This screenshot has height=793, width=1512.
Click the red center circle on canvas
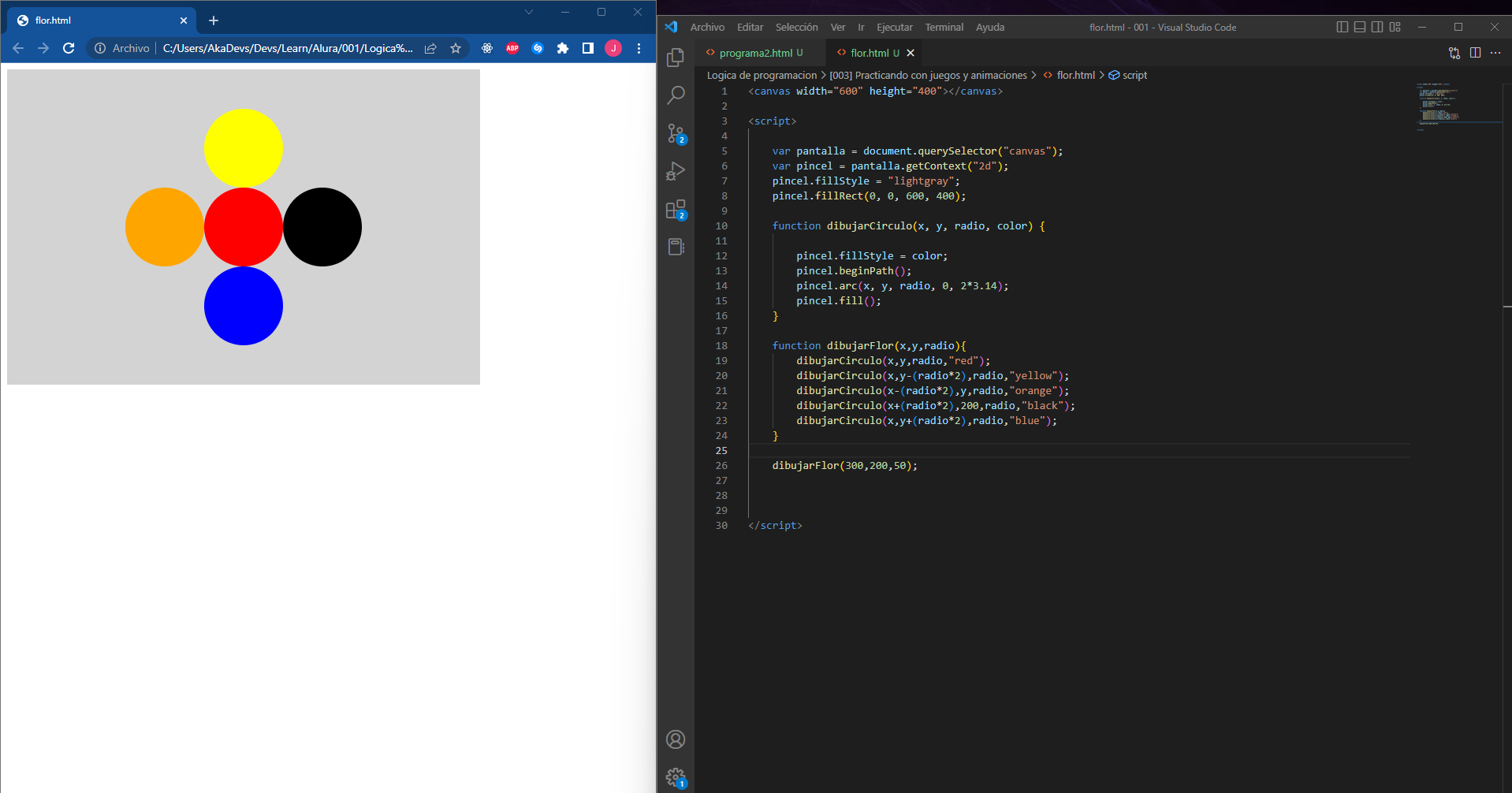244,227
